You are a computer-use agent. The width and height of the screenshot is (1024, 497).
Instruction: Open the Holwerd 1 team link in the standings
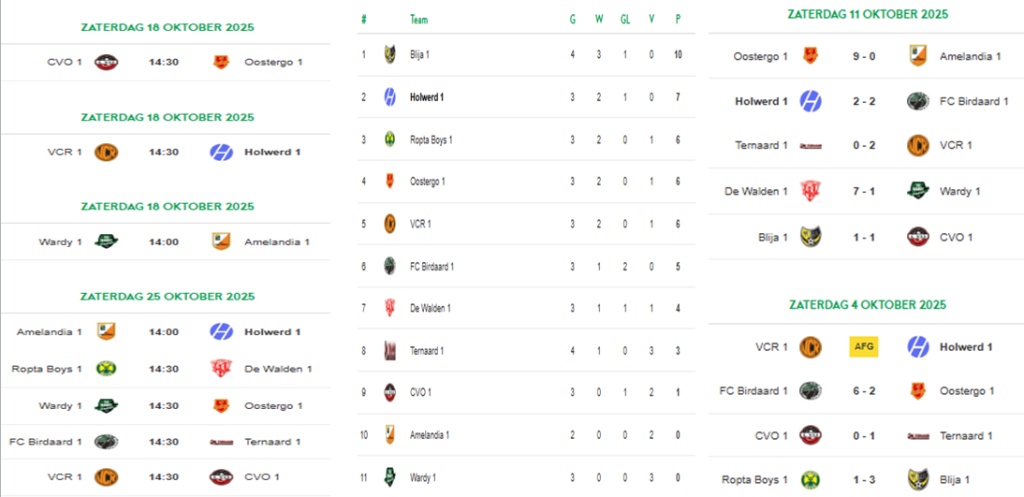pos(427,97)
